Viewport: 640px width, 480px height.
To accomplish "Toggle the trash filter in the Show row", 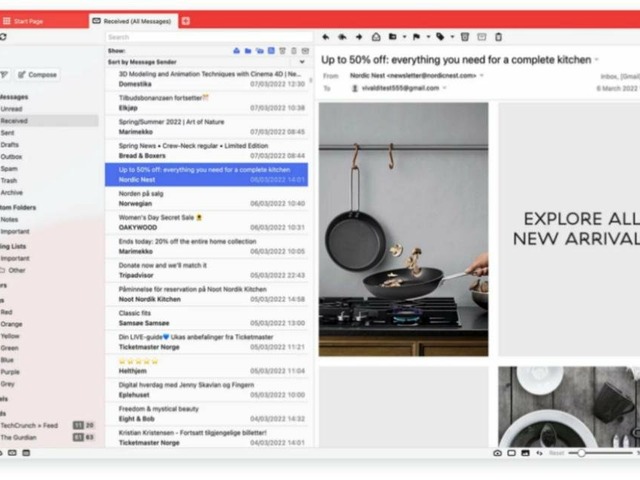I will click(293, 50).
